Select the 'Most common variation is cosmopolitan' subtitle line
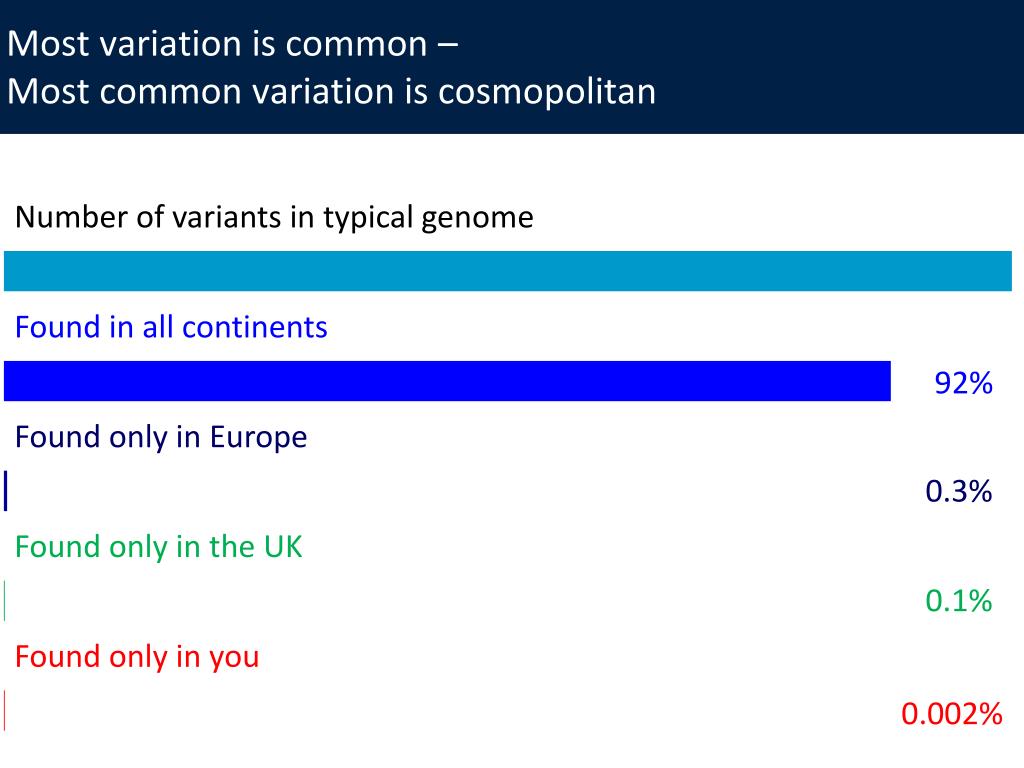The height and width of the screenshot is (768, 1024). pos(331,91)
